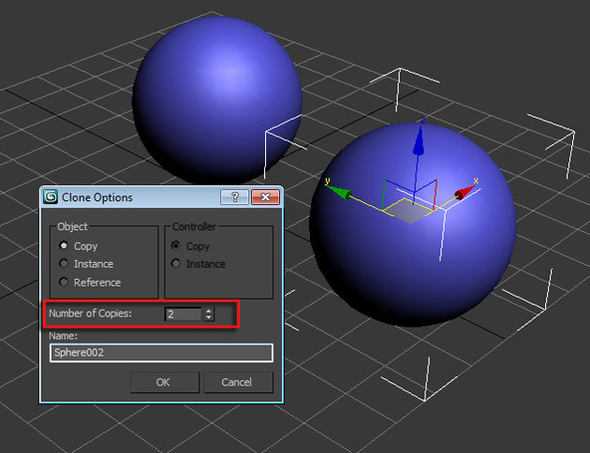Click the Cancel button
The image size is (590, 453).
(237, 382)
